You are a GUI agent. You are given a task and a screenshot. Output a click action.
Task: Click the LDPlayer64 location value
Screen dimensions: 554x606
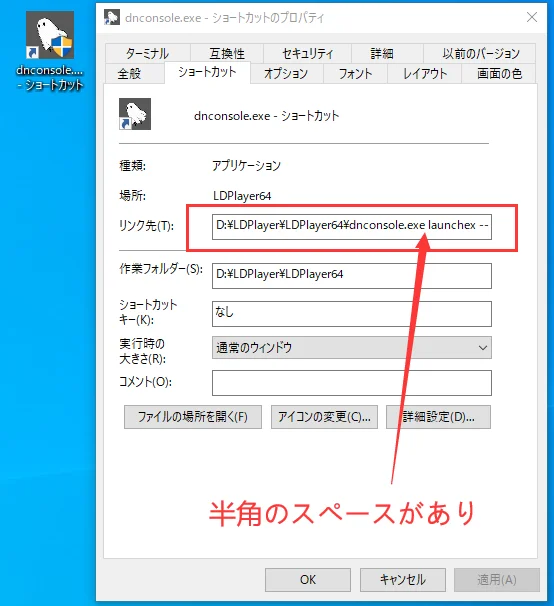click(242, 196)
